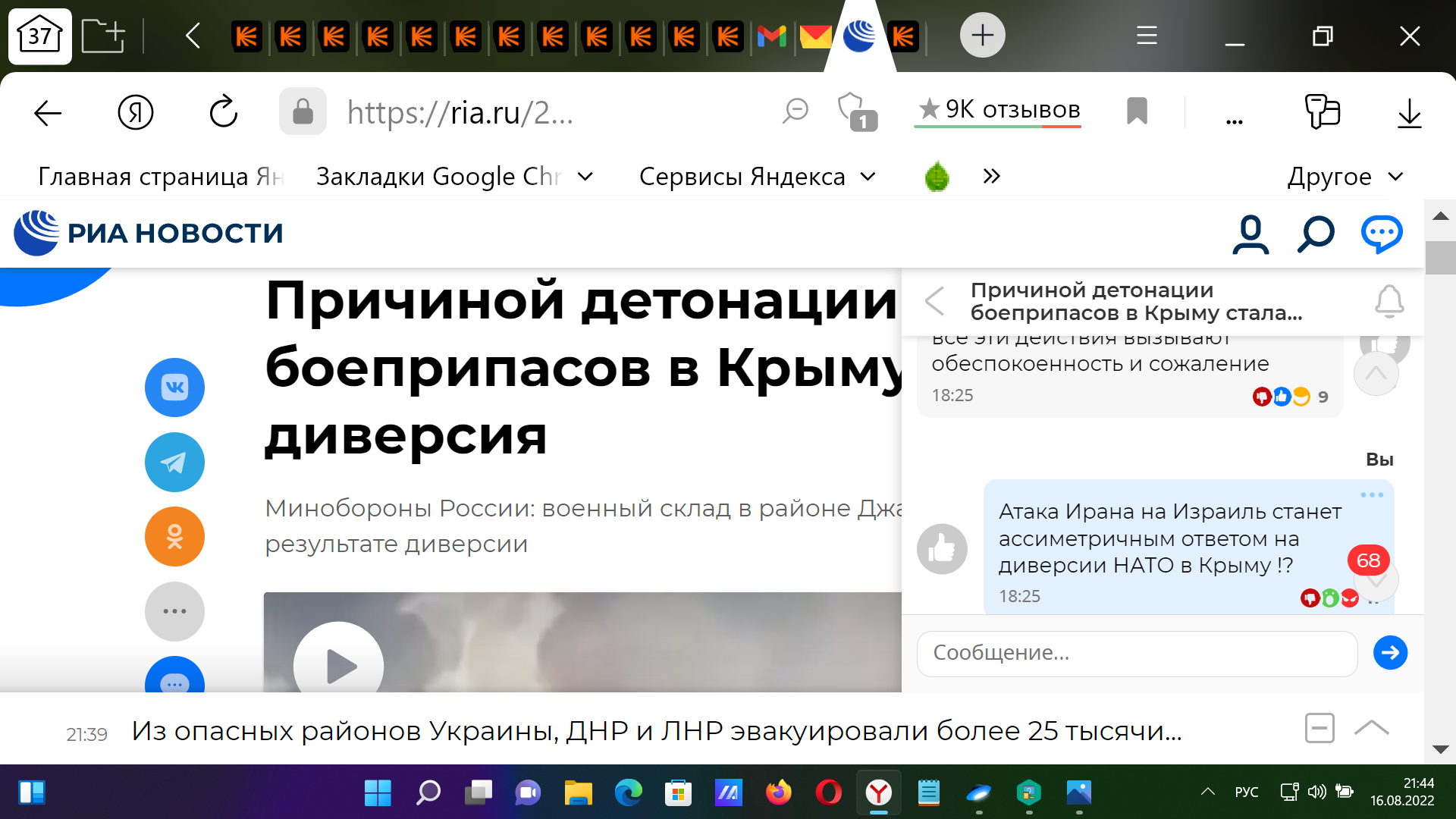The height and width of the screenshot is (819, 1456).
Task: Open user profile icon on RIA
Action: (x=1250, y=234)
